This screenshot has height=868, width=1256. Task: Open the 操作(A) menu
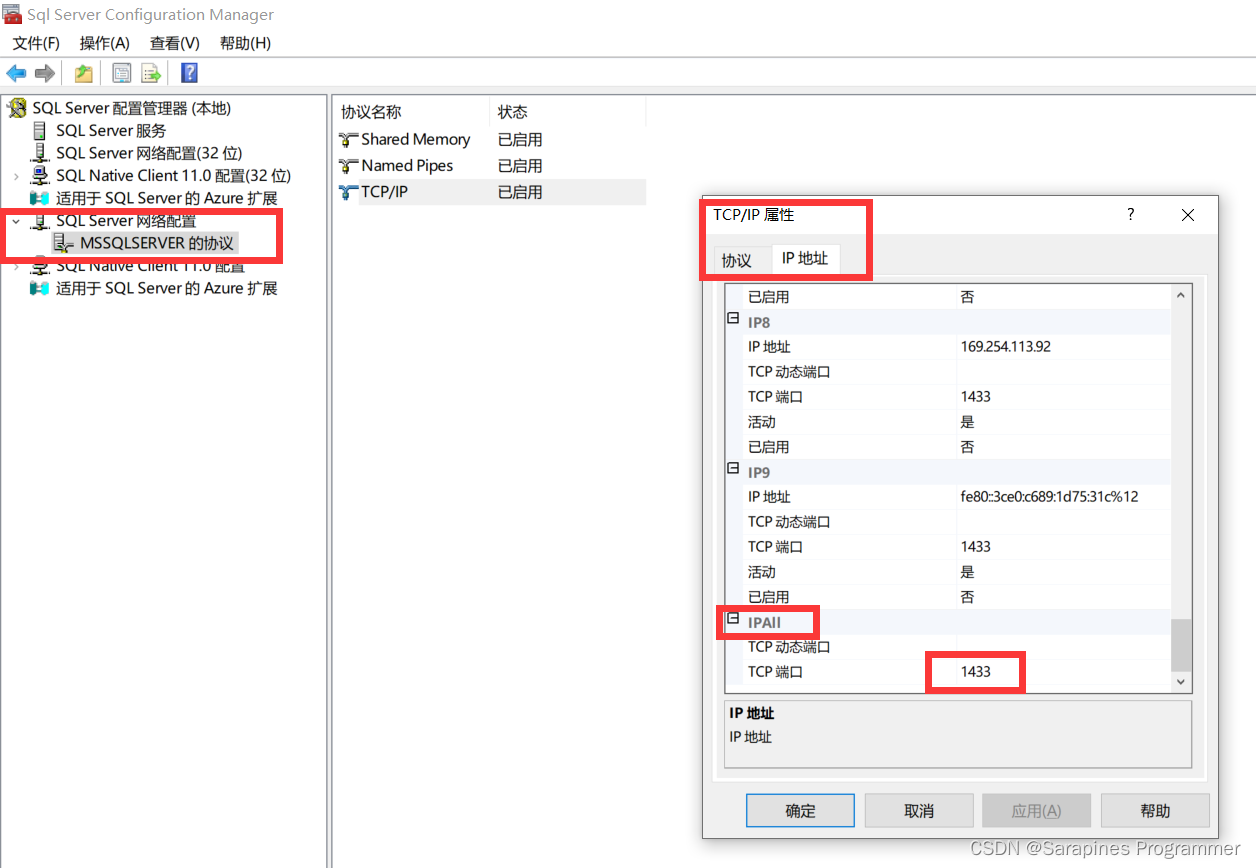click(105, 43)
